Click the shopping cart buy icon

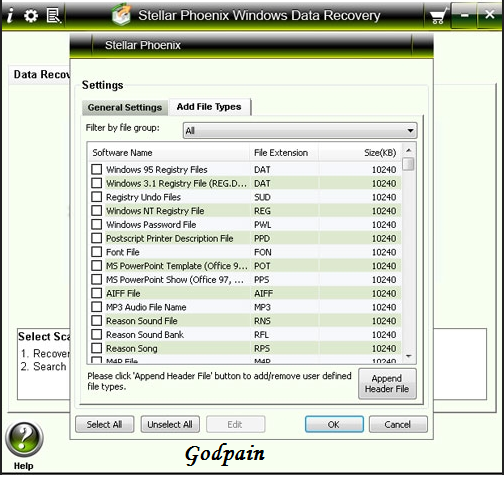[x=438, y=16]
